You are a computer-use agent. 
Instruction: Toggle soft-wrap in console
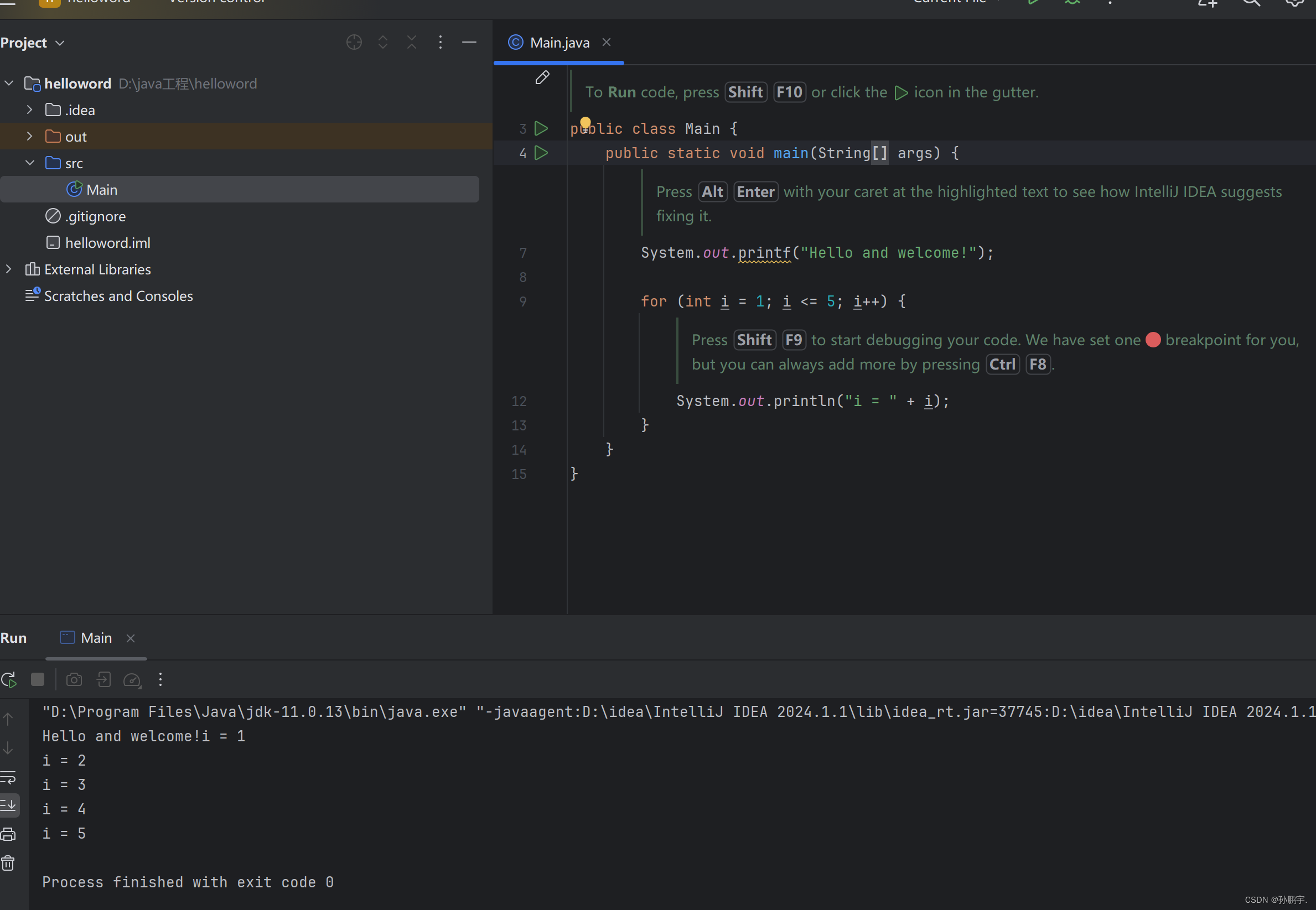pyautogui.click(x=8, y=777)
